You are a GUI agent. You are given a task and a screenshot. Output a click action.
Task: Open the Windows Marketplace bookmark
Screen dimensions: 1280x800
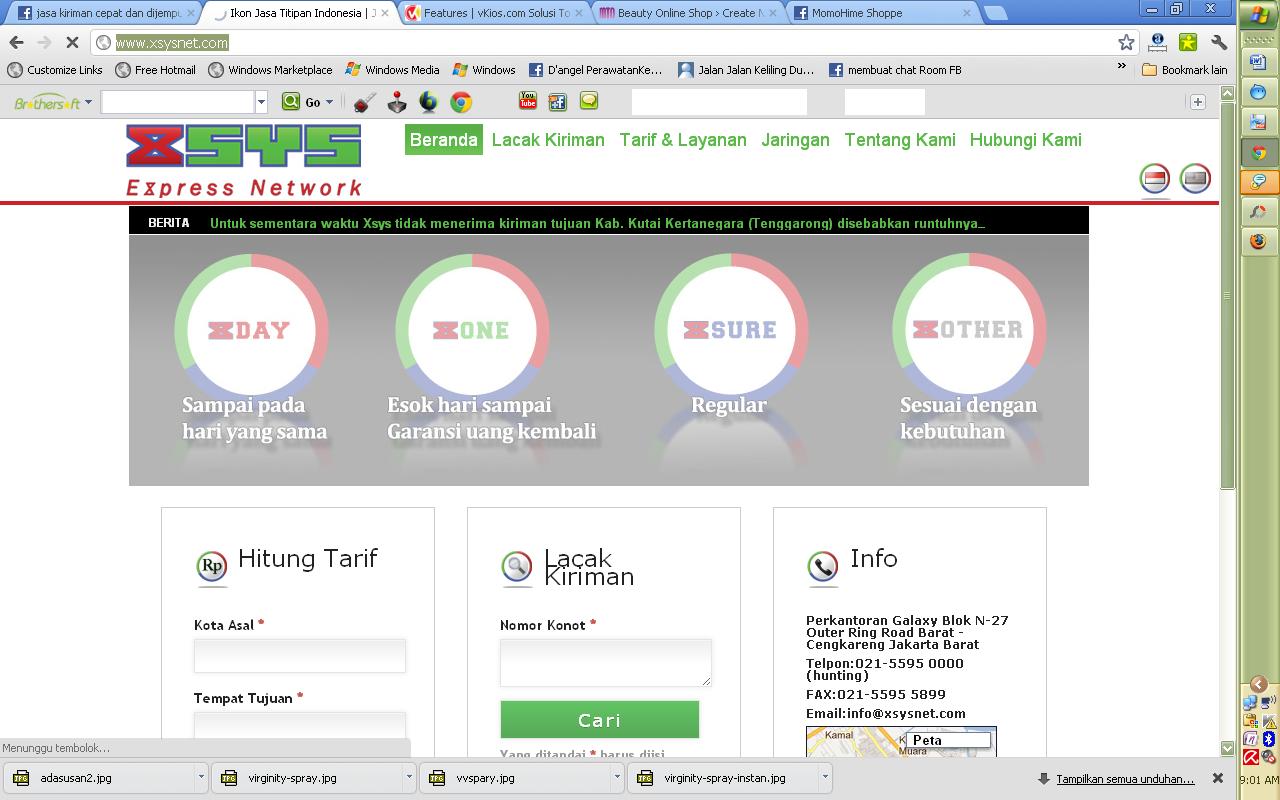270,70
